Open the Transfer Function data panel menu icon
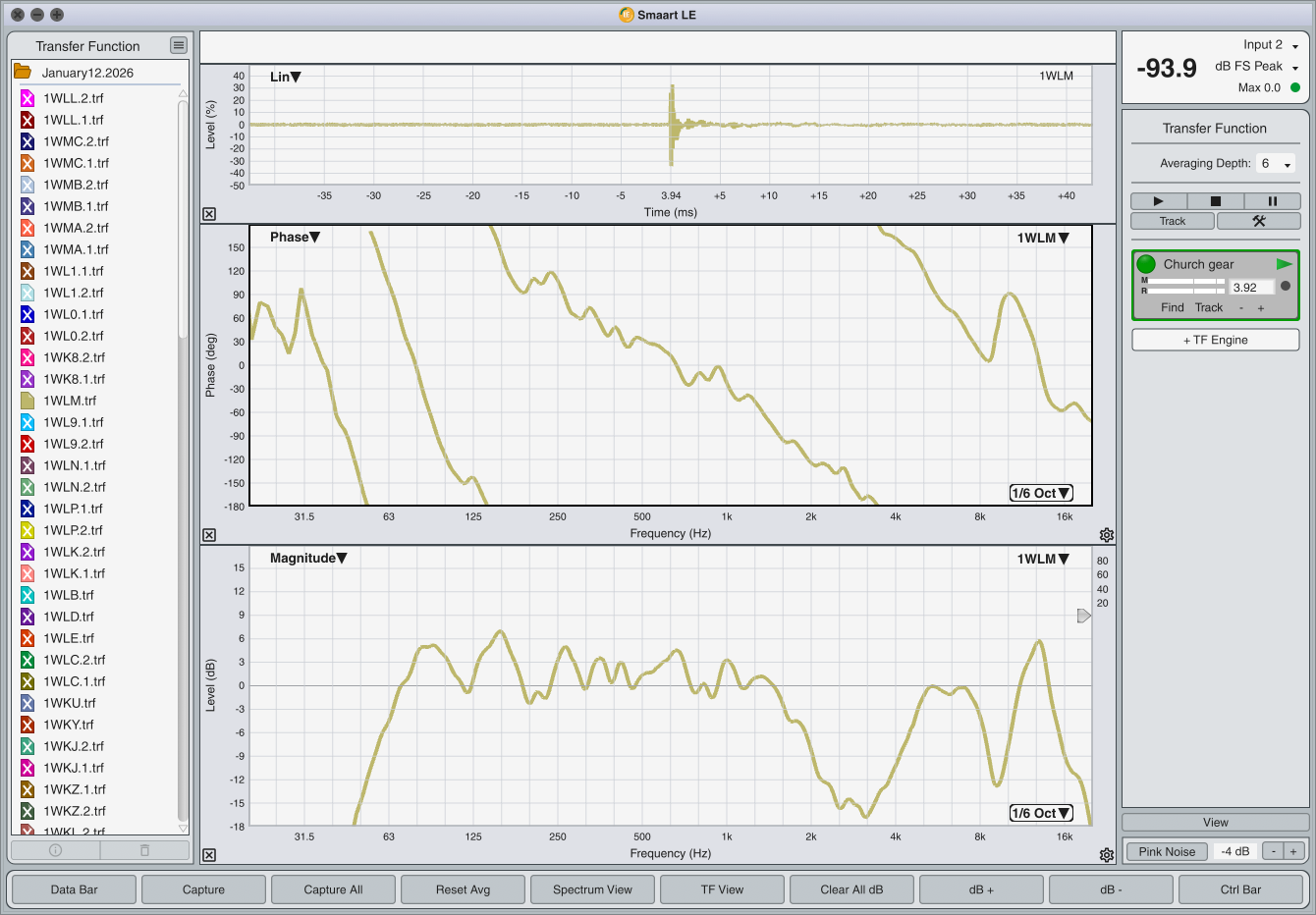 coord(178,45)
